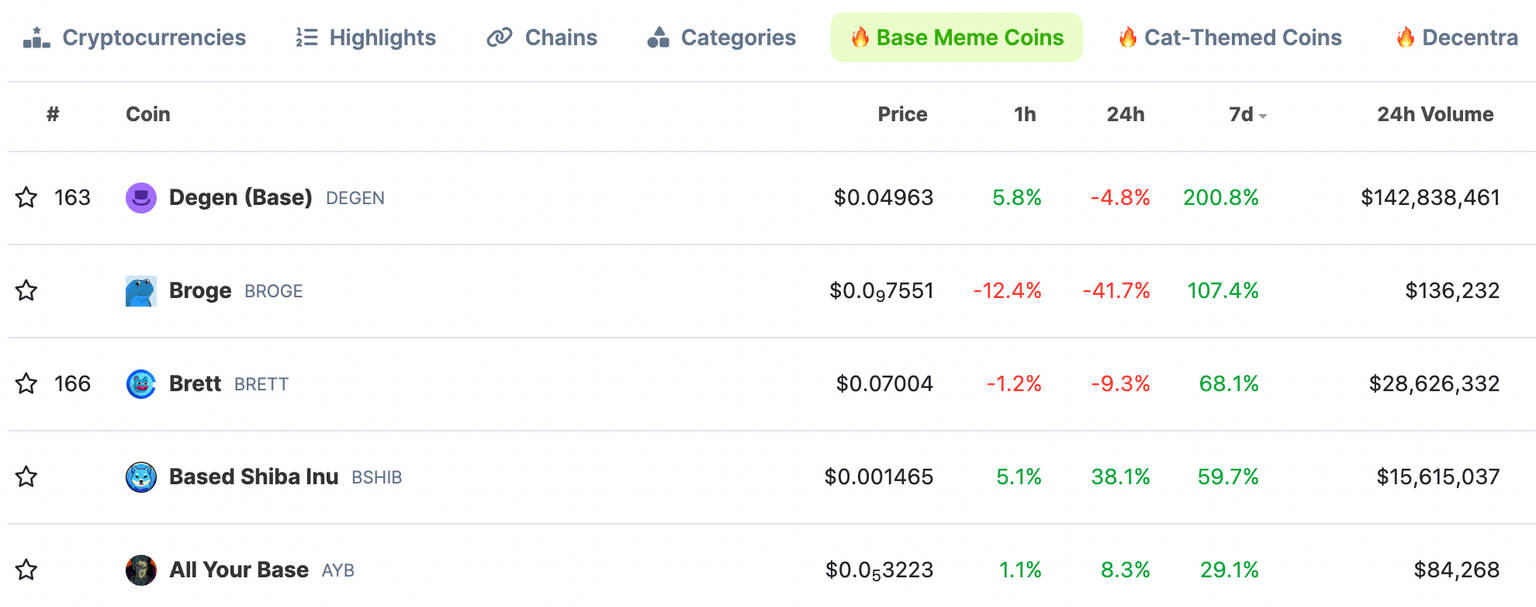Select the active Base Meme Coins pill
This screenshot has height=607, width=1536.
pos(956,38)
